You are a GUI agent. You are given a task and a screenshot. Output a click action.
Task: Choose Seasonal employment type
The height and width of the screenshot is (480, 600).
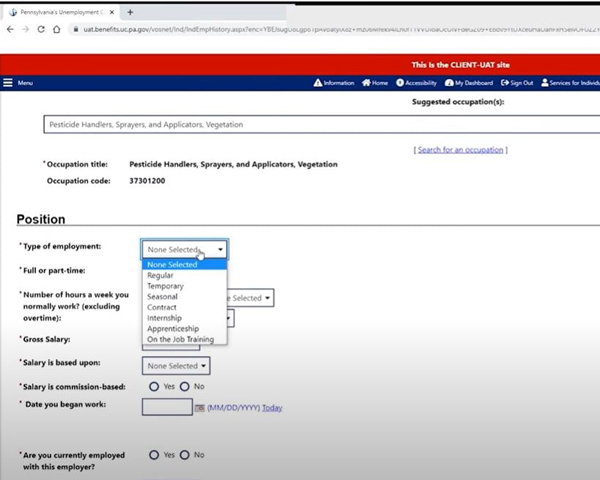[x=184, y=297]
